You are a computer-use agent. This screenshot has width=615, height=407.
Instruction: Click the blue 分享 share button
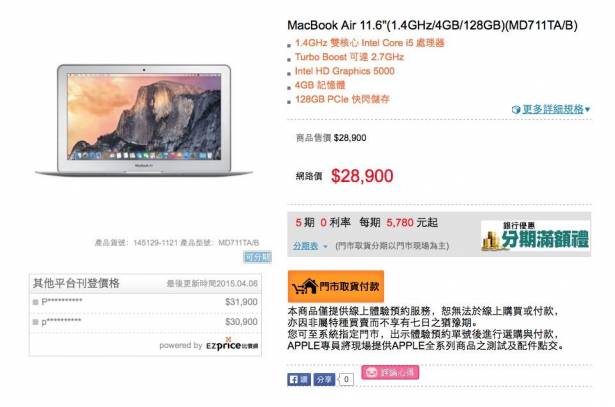pos(324,379)
